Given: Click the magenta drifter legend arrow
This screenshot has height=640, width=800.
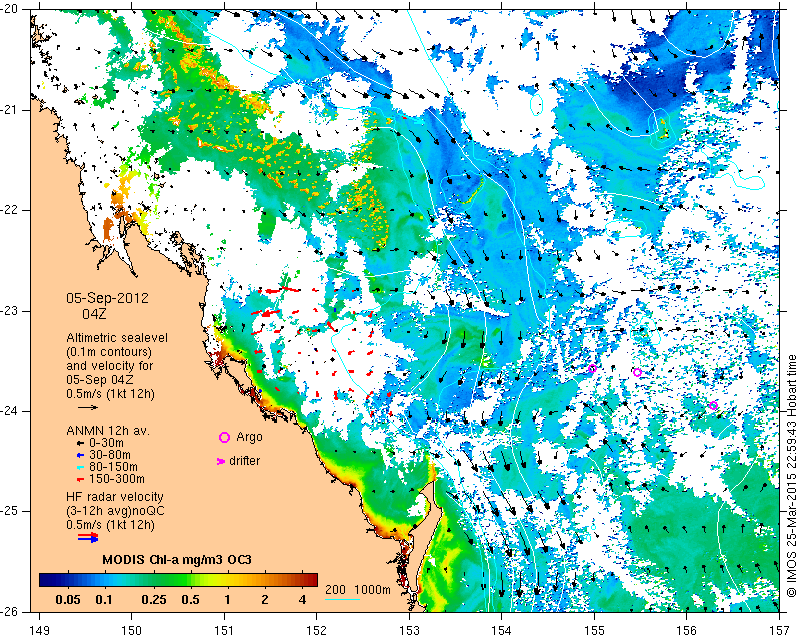Looking at the screenshot, I should pyautogui.click(x=221, y=461).
